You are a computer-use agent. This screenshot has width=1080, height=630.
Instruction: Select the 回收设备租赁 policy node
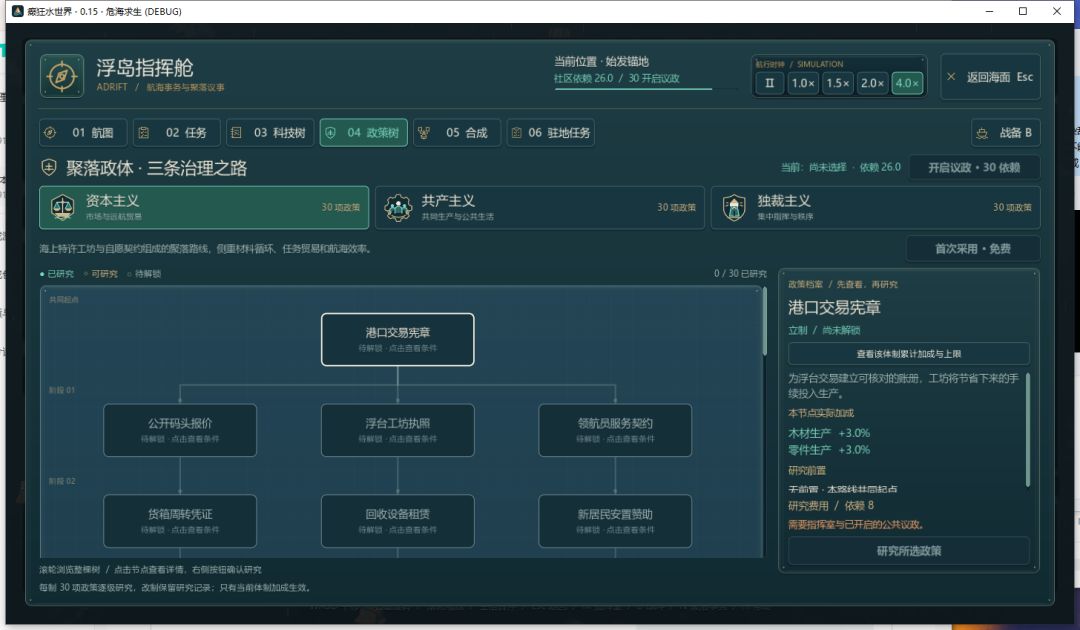397,521
